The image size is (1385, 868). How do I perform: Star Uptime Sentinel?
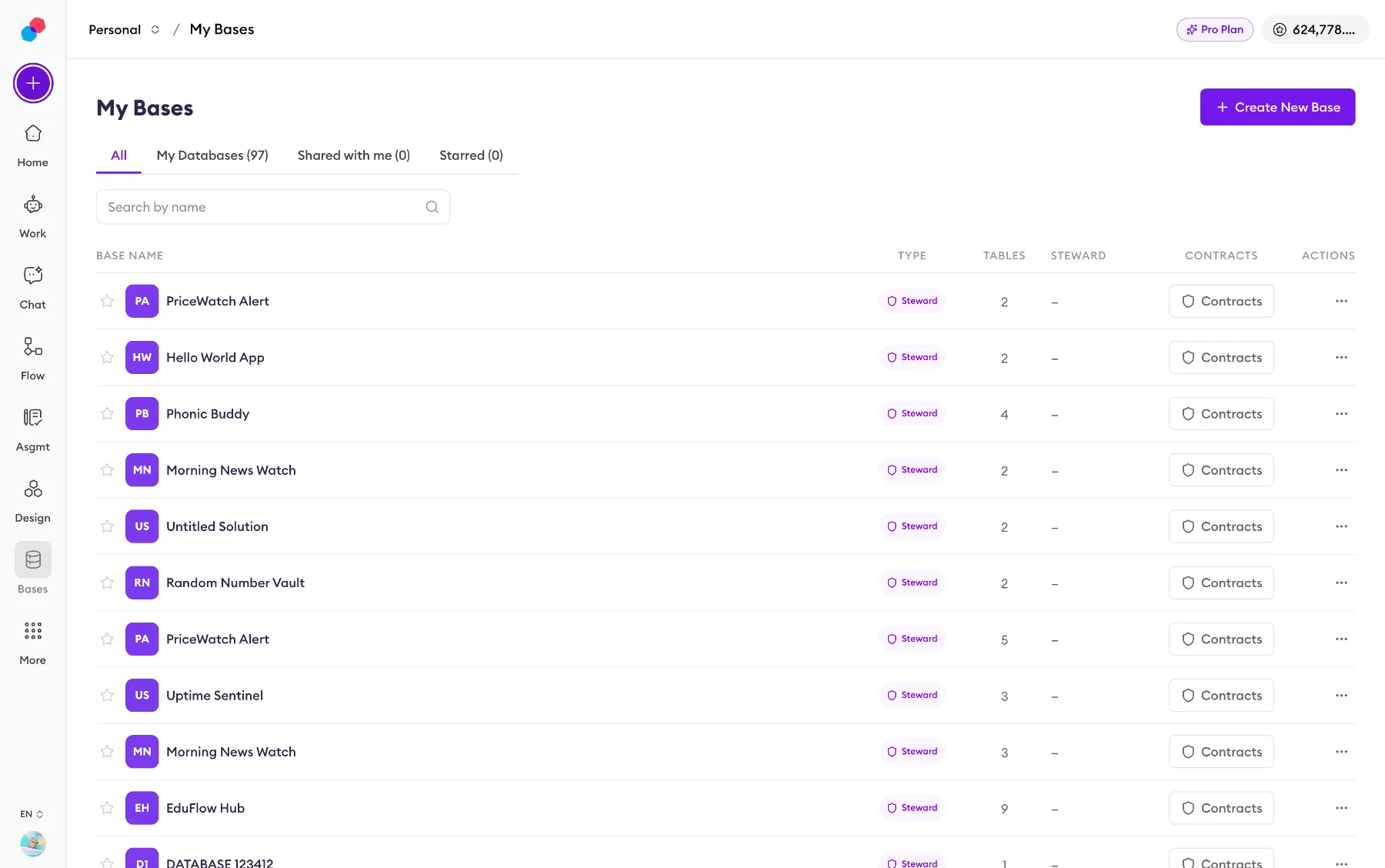(107, 695)
